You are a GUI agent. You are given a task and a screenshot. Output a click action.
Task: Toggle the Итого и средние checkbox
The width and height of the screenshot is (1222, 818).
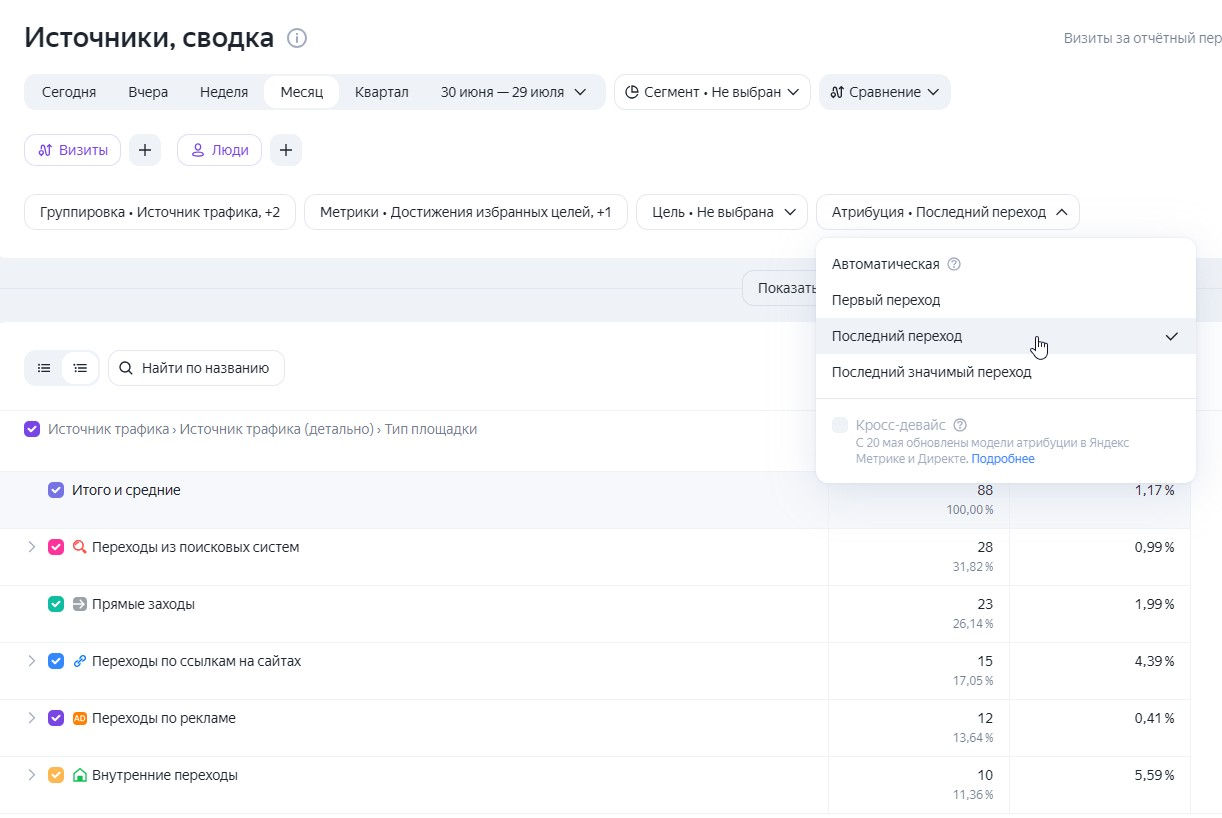(x=56, y=490)
